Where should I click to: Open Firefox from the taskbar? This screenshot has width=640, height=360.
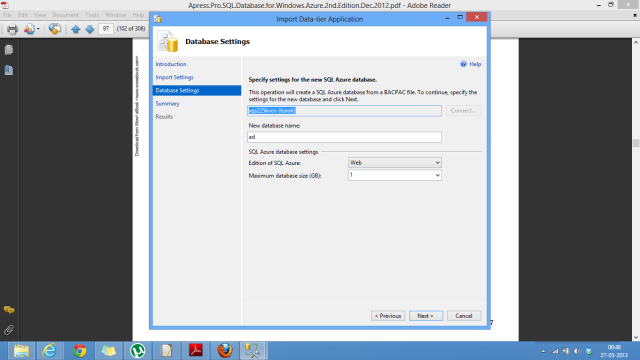tap(224, 351)
